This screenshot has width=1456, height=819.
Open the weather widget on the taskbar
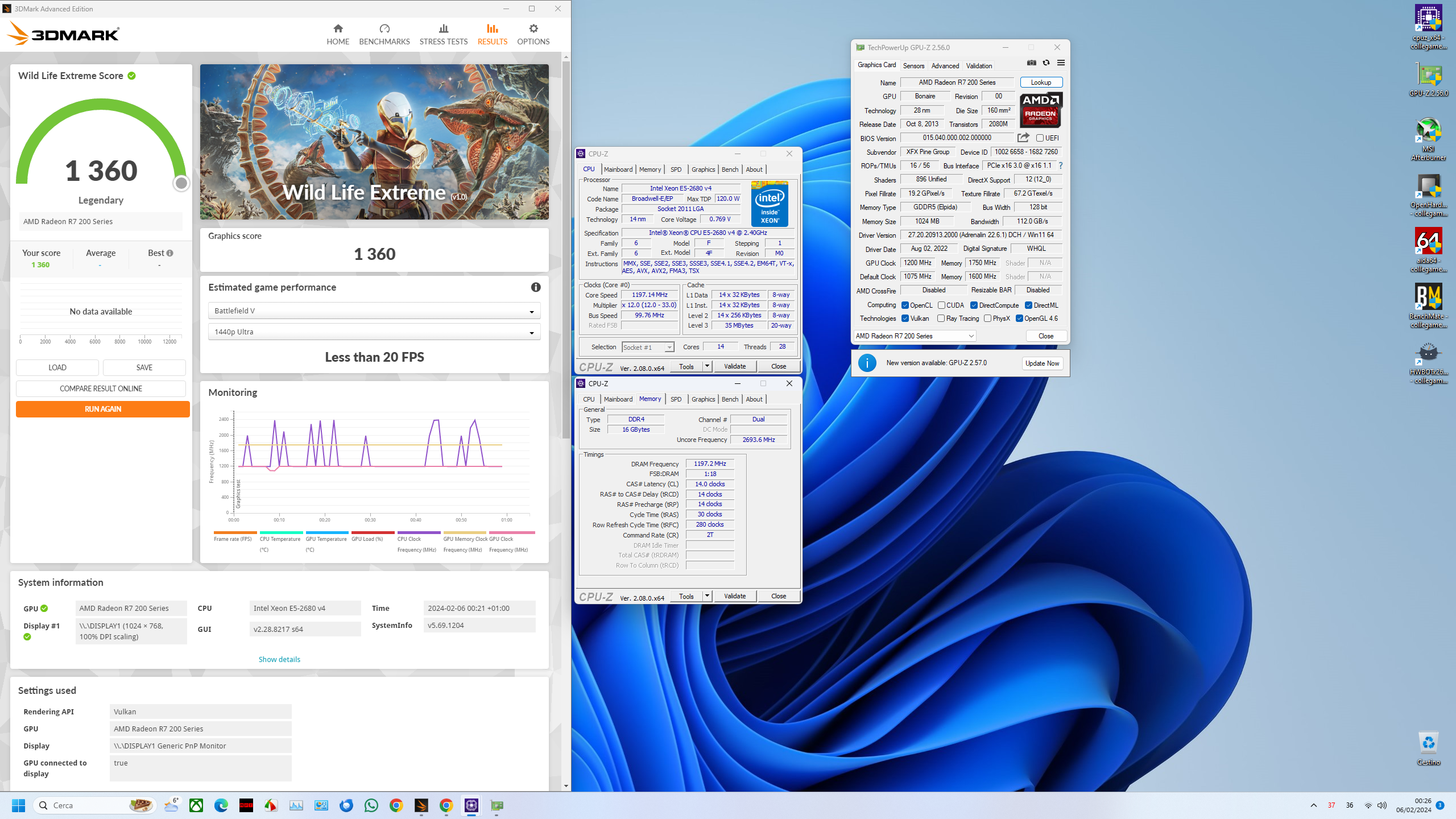pyautogui.click(x=171, y=805)
